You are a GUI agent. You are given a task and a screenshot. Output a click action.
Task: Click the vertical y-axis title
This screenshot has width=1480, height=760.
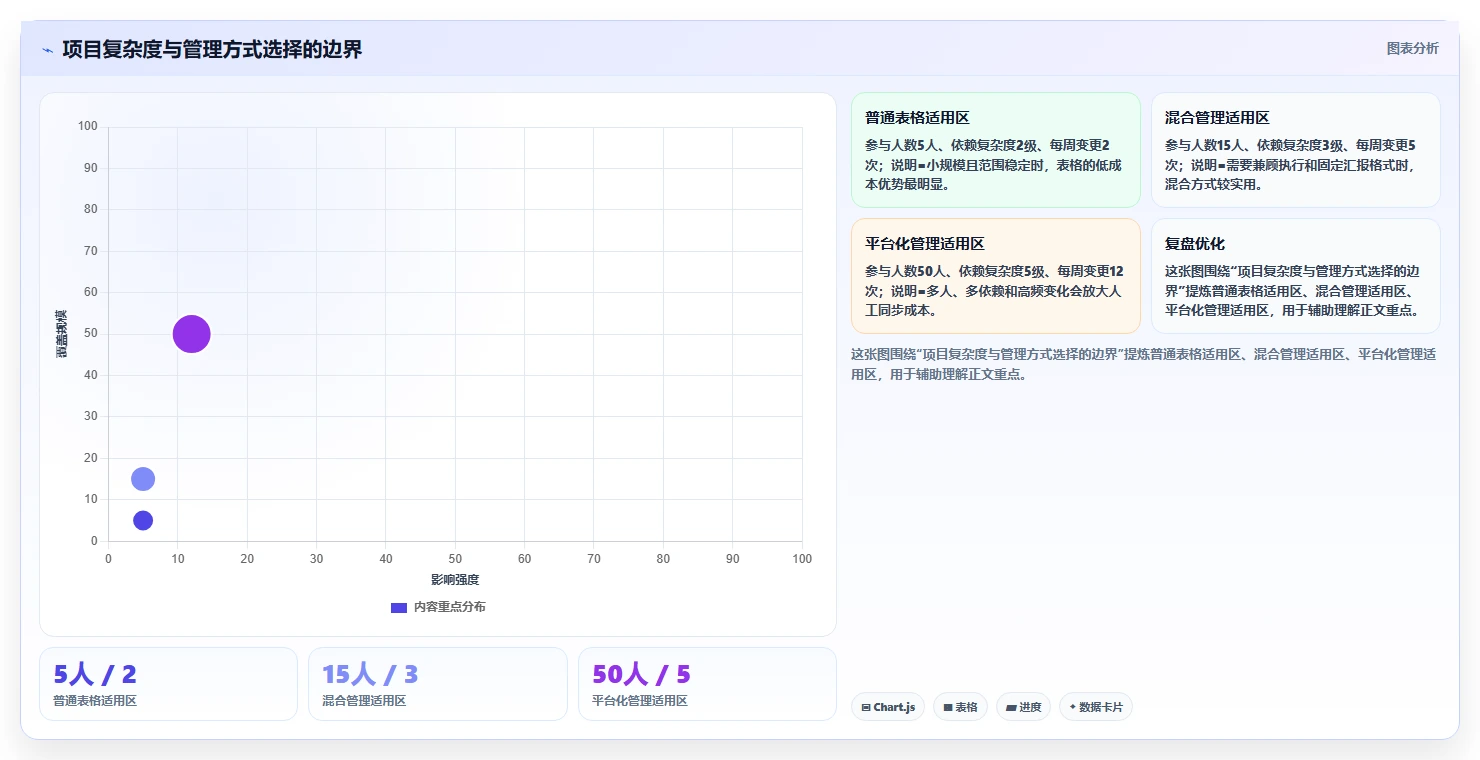(x=62, y=334)
